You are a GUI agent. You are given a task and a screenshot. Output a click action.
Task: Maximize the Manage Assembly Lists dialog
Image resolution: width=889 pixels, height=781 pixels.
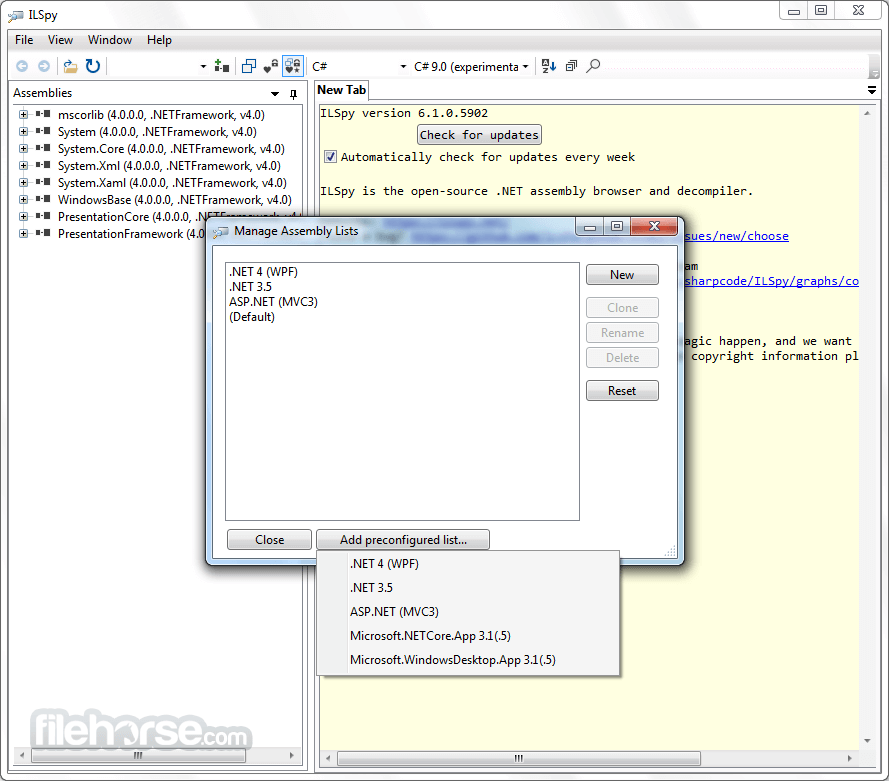[x=617, y=226]
